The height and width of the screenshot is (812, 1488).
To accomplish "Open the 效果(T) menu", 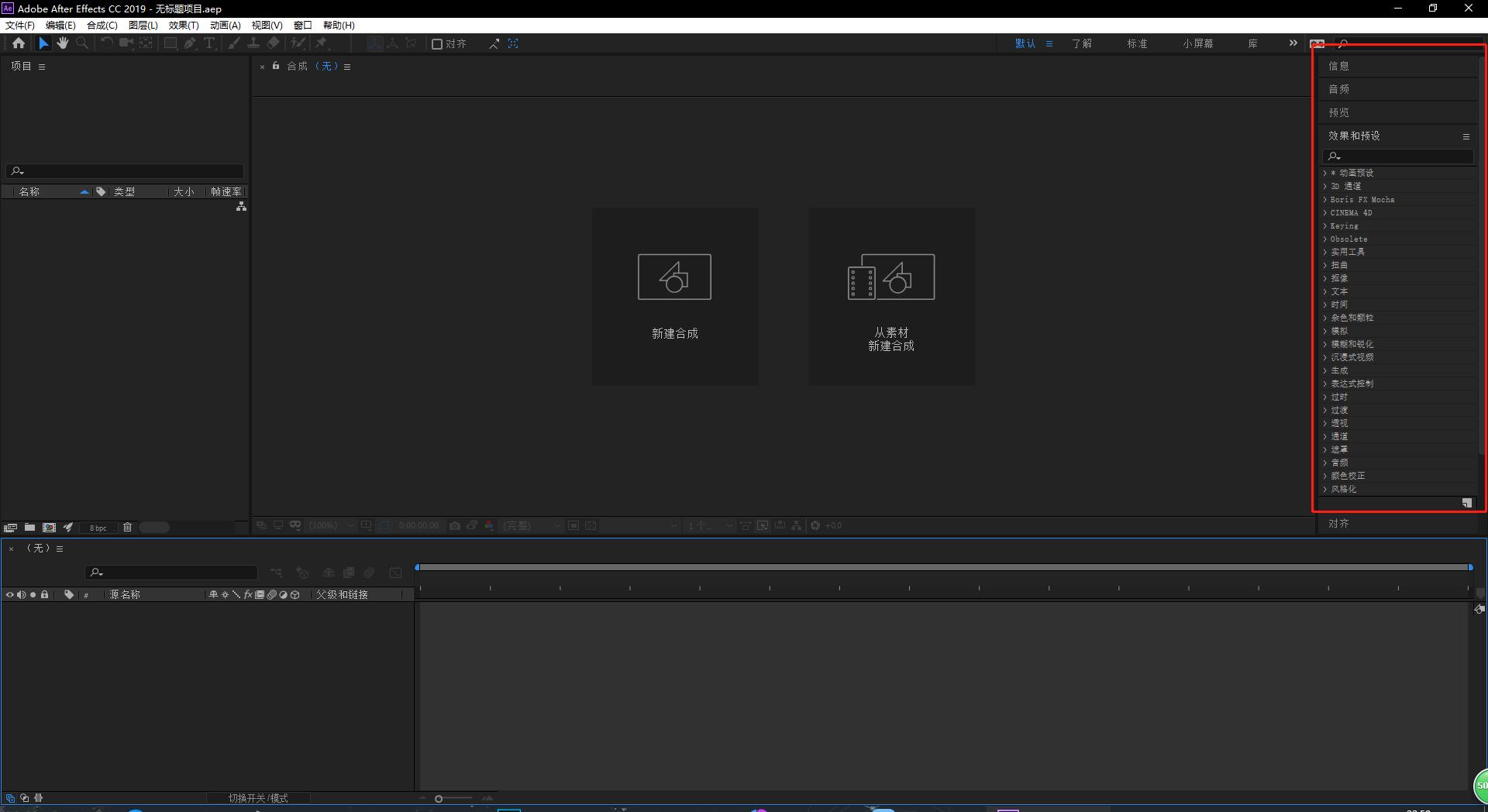I will (x=184, y=25).
